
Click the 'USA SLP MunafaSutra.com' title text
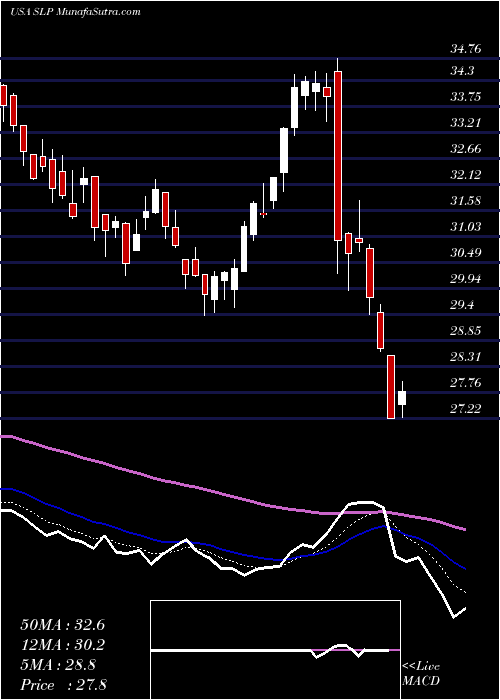(x=75, y=12)
